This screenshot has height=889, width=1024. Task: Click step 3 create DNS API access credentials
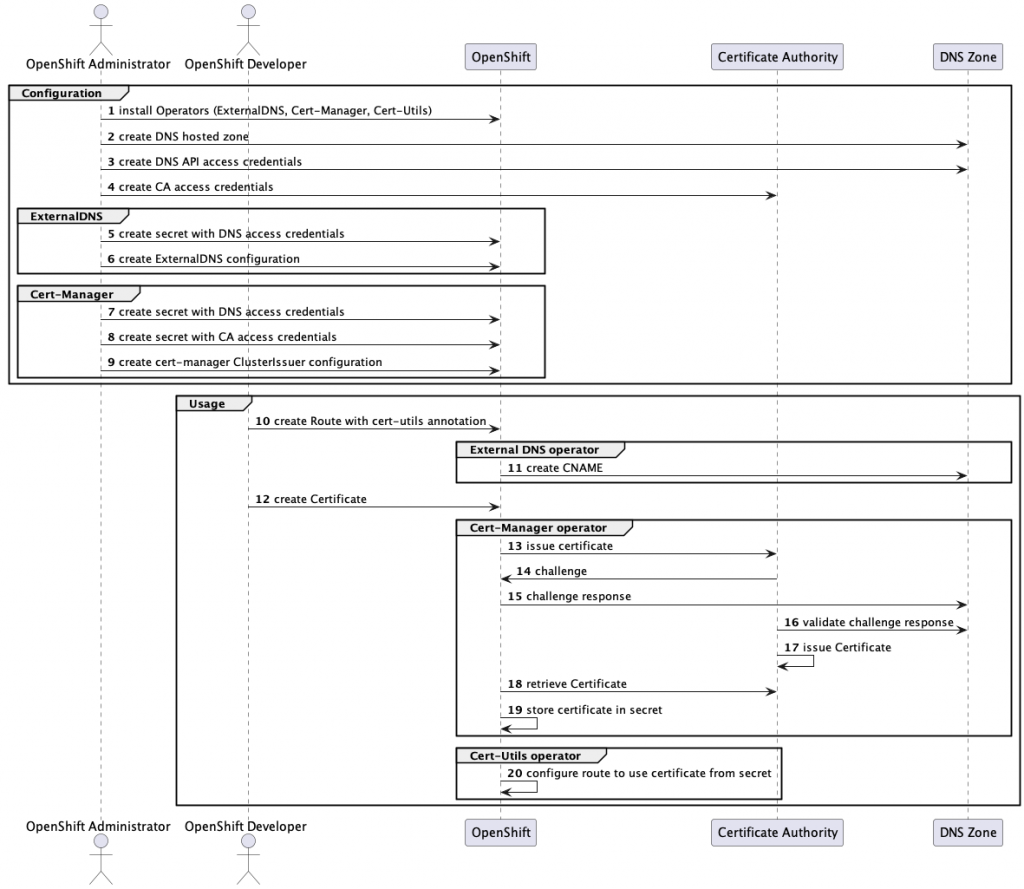point(204,162)
